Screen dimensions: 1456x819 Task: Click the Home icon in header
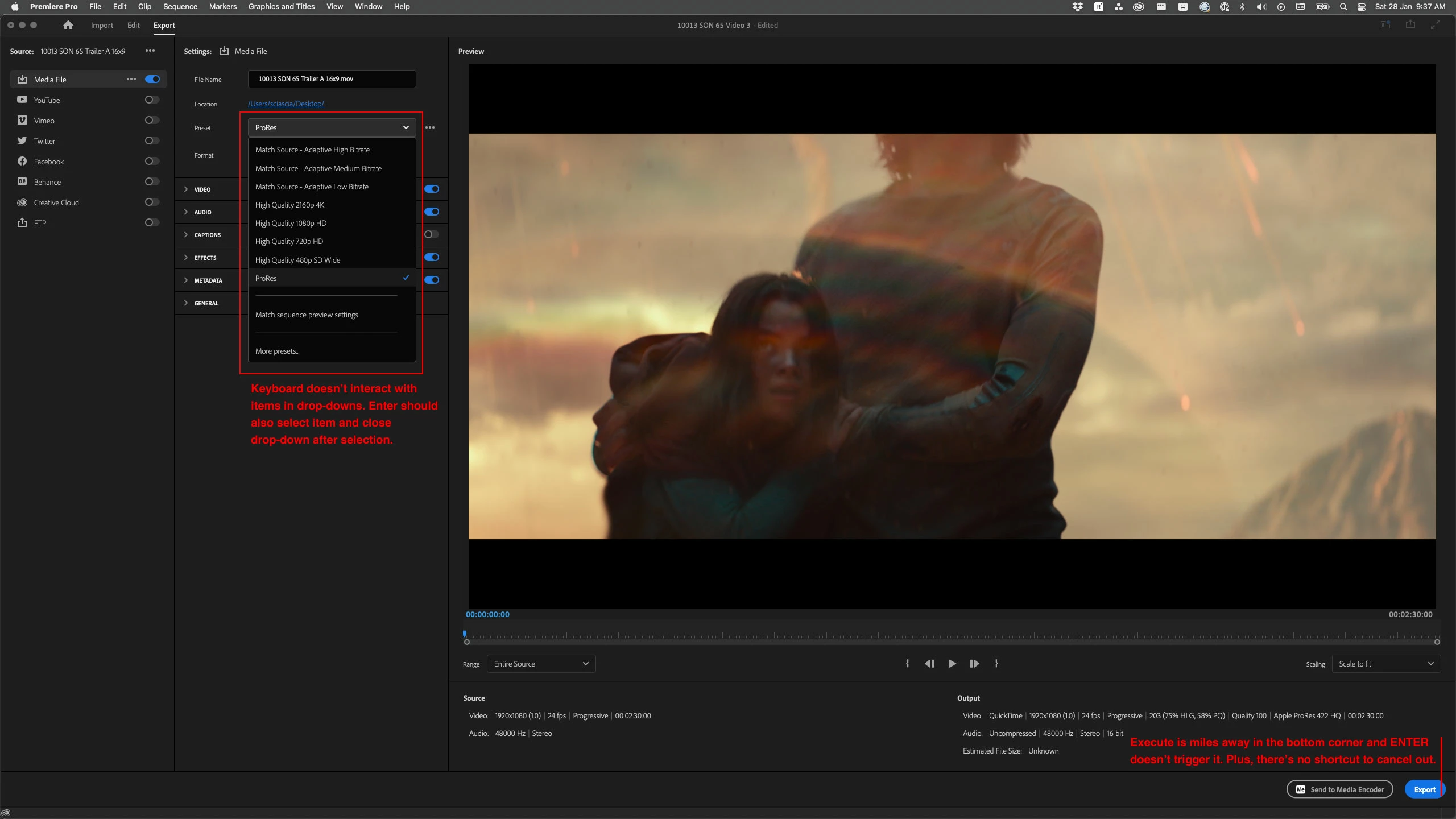[x=68, y=25]
